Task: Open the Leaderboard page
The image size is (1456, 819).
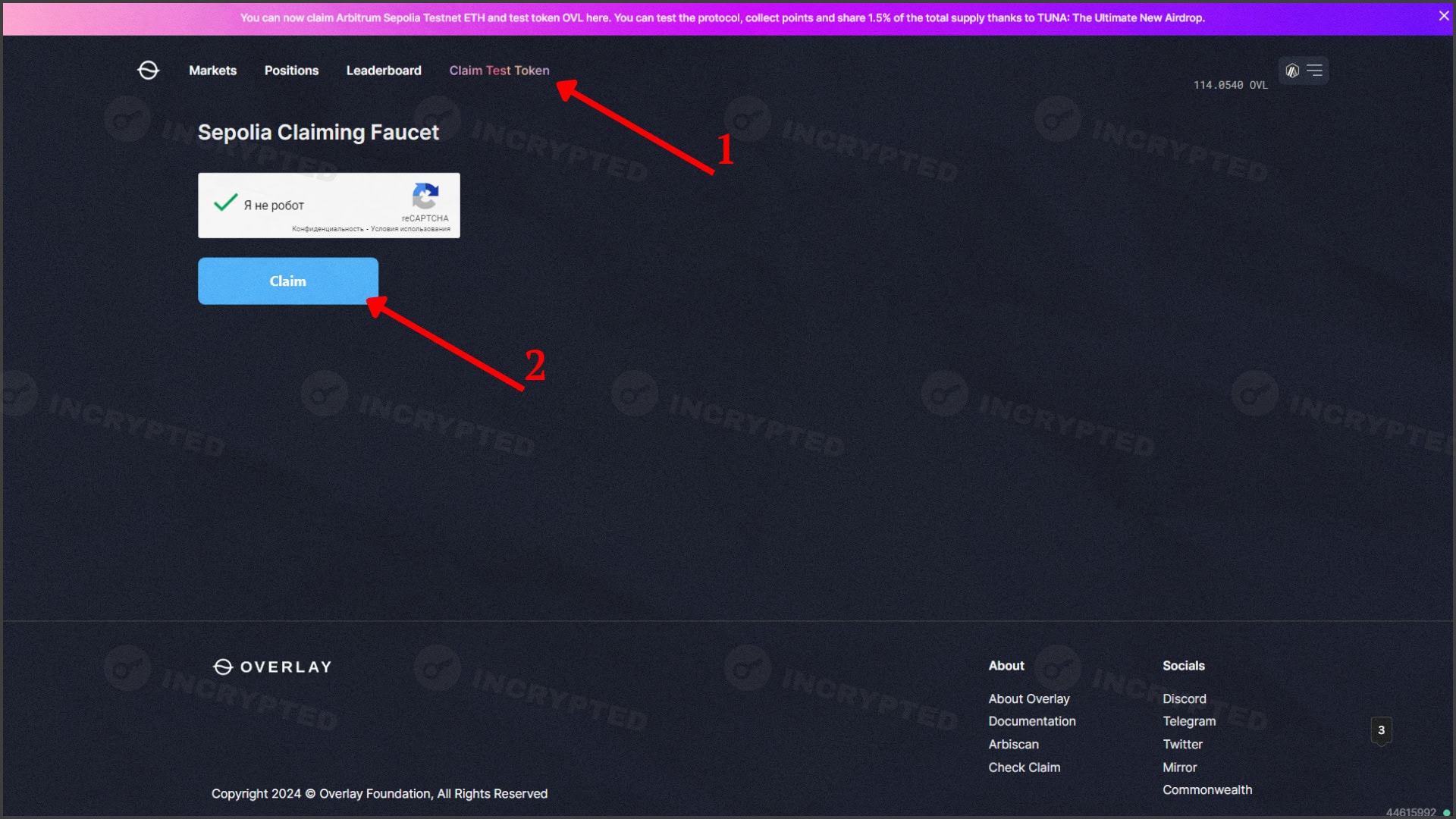Action: [384, 71]
